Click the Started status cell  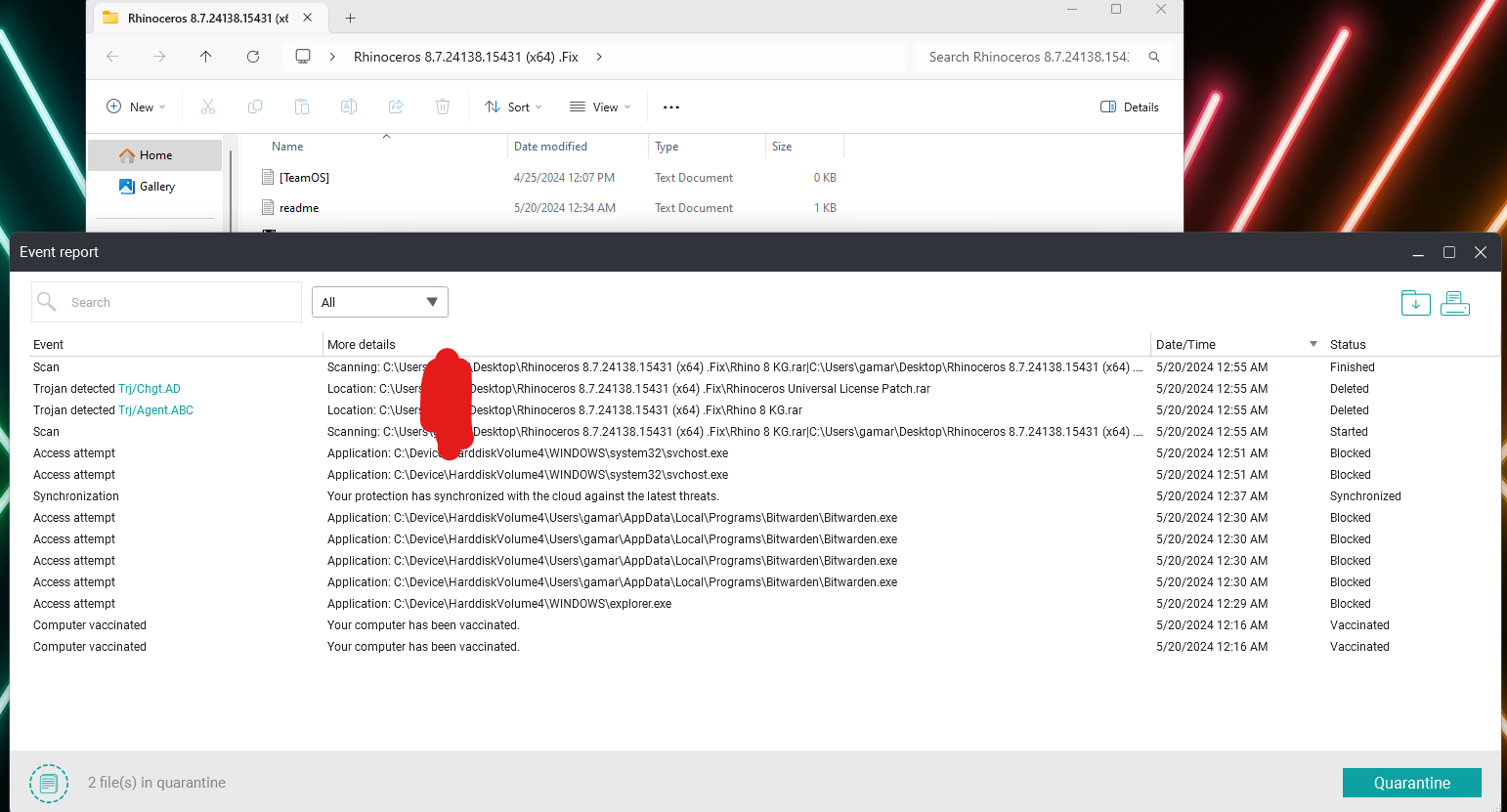point(1349,432)
